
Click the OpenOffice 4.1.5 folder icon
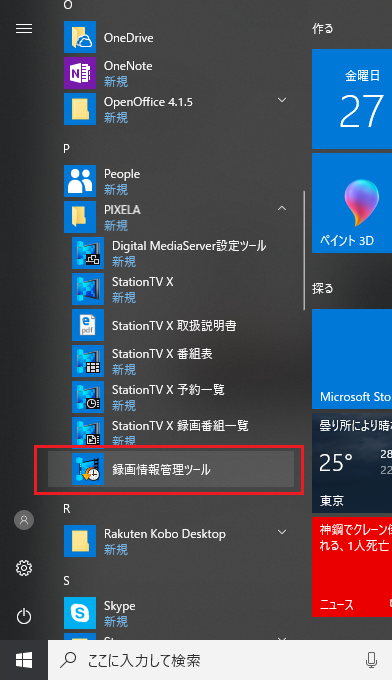coord(80,109)
